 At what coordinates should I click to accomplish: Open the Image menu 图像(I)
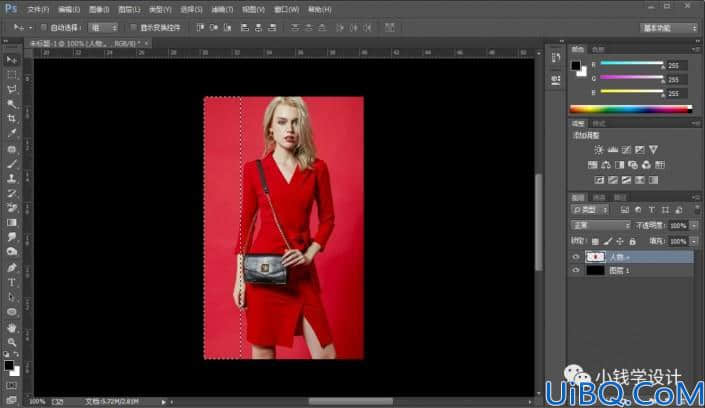[x=99, y=9]
